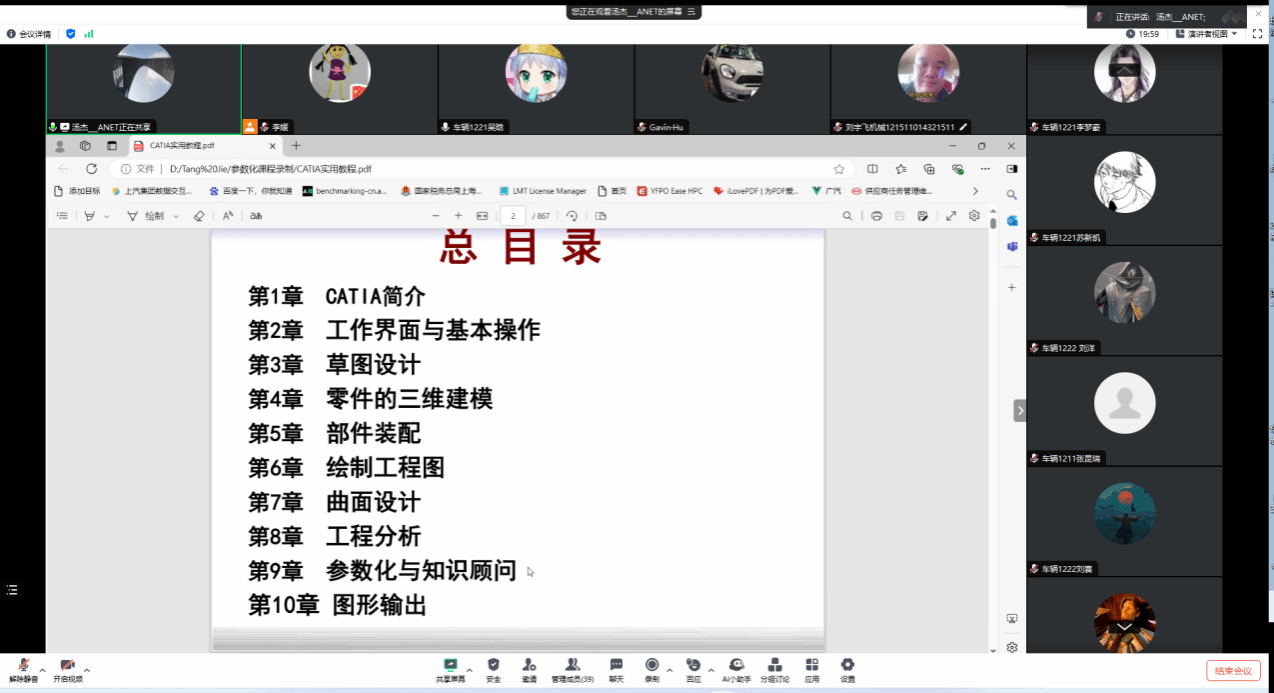
Task: Open the 聊天 chat icon
Action: tap(616, 668)
